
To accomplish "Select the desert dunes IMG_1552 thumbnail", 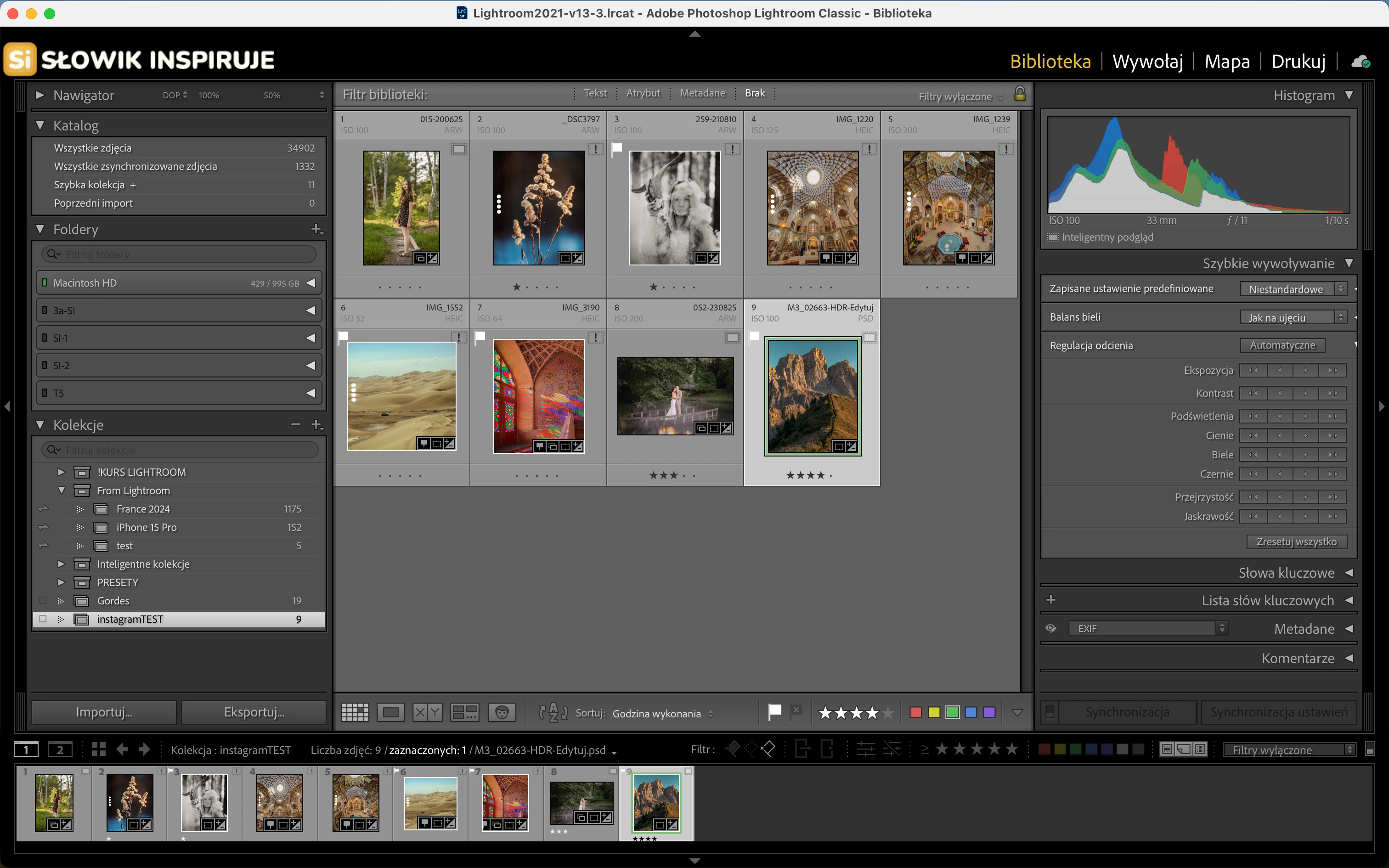I will [x=401, y=396].
